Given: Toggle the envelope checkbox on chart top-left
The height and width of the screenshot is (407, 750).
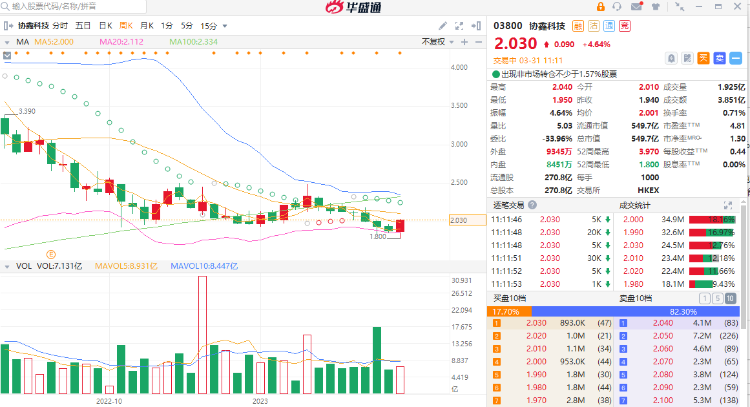Looking at the screenshot, I should [x=7, y=55].
